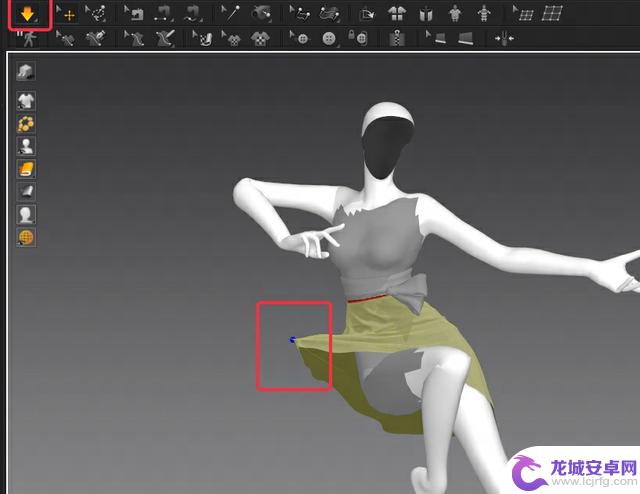Image resolution: width=640 pixels, height=494 pixels.
Task: Select the Edit Texture tool with cursor
Action: (66, 38)
